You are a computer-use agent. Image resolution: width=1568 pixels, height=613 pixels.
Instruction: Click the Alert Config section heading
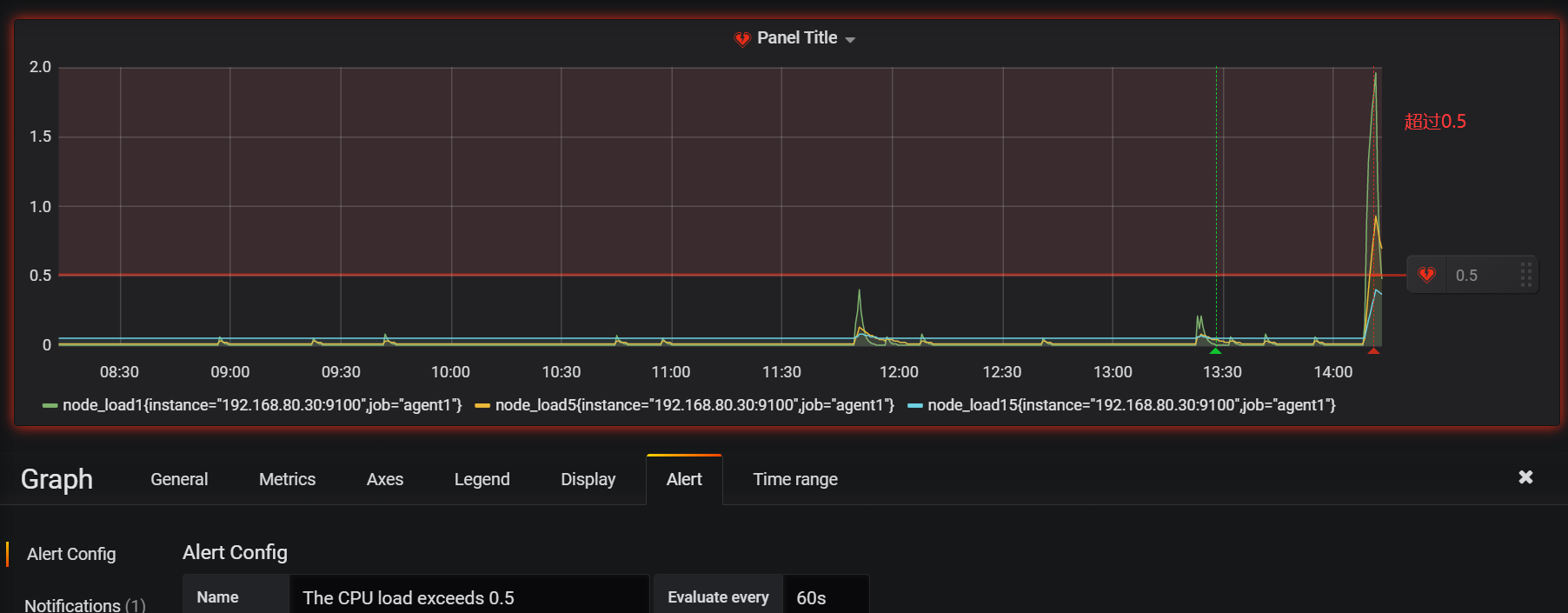point(235,552)
